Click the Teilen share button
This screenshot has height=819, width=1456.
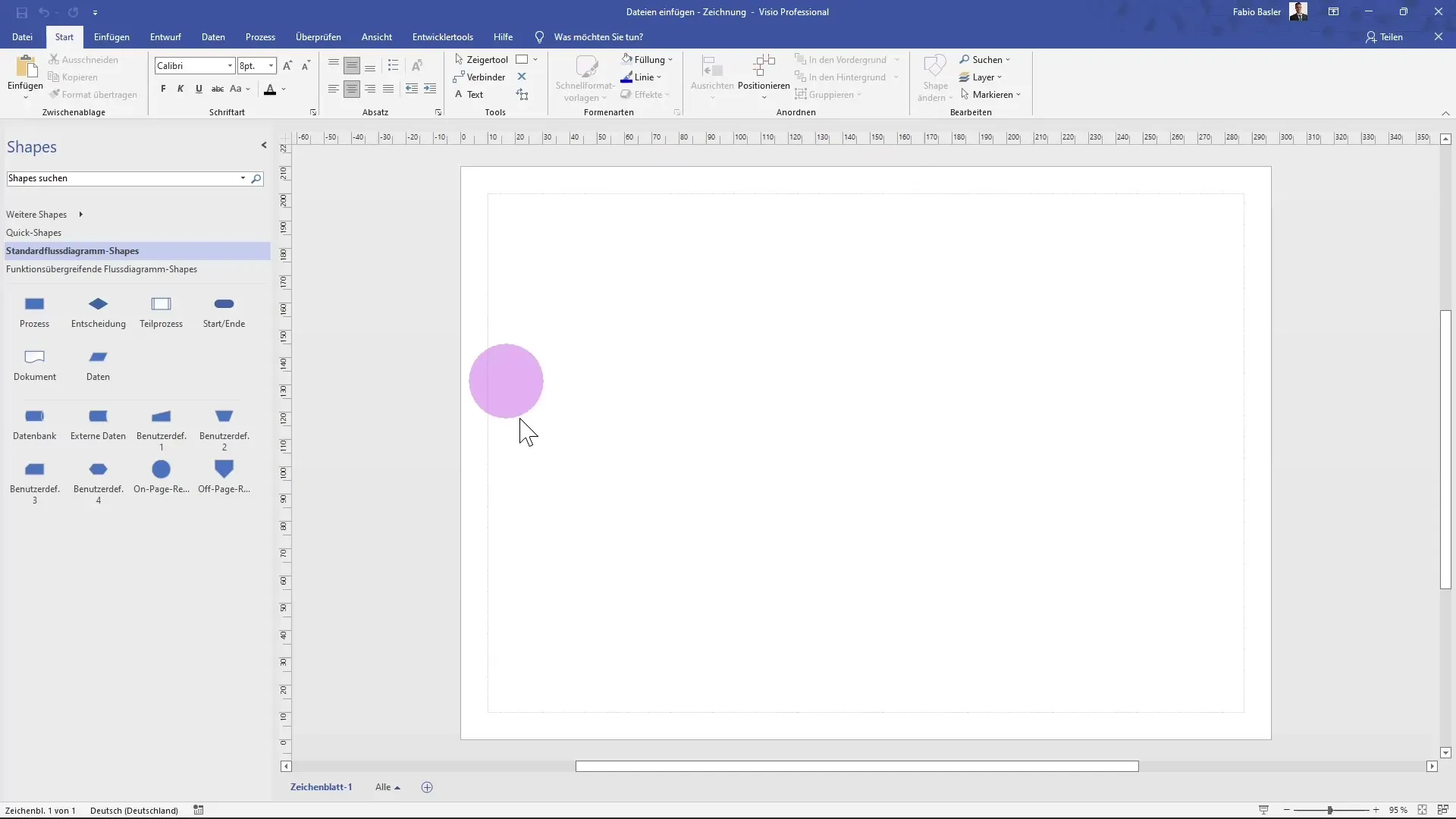[x=1384, y=36]
